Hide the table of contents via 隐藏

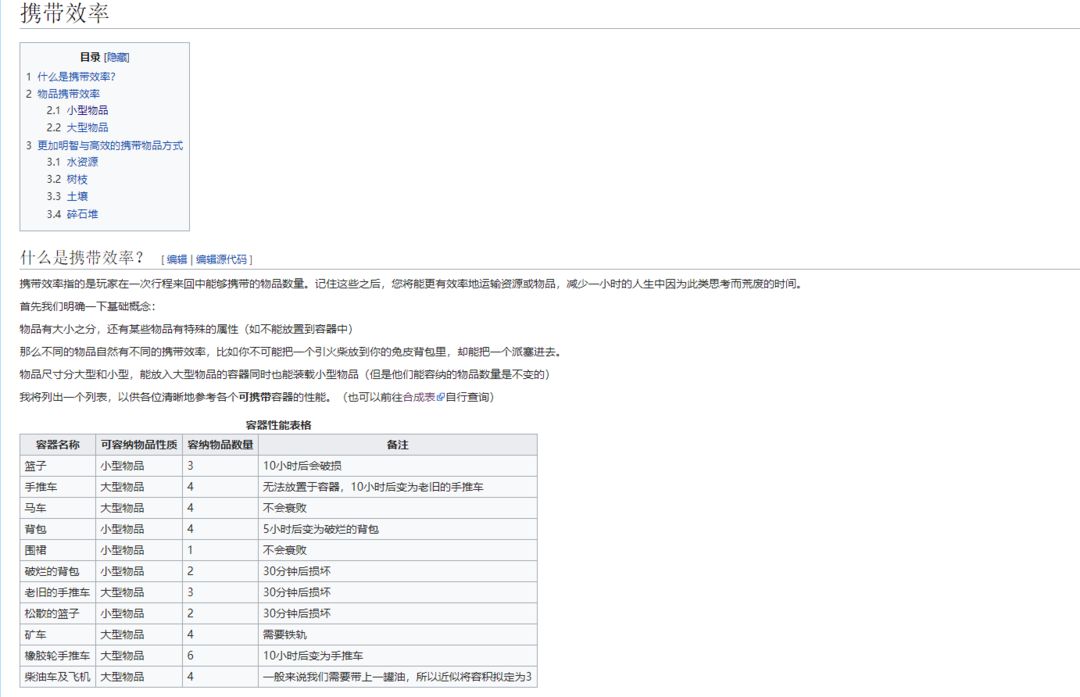pyautogui.click(x=117, y=58)
